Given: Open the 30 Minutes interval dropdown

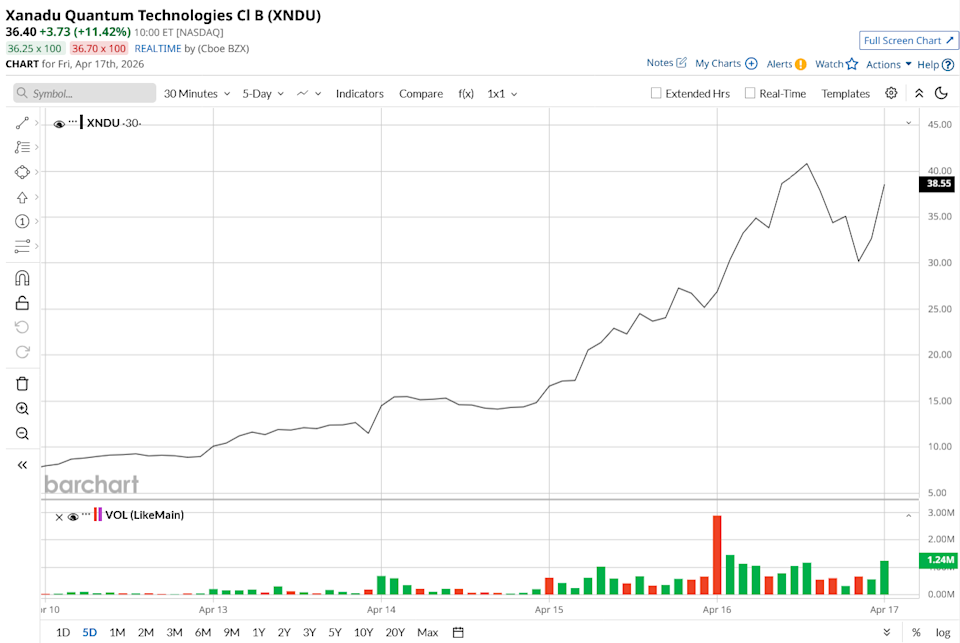Looking at the screenshot, I should [x=196, y=93].
